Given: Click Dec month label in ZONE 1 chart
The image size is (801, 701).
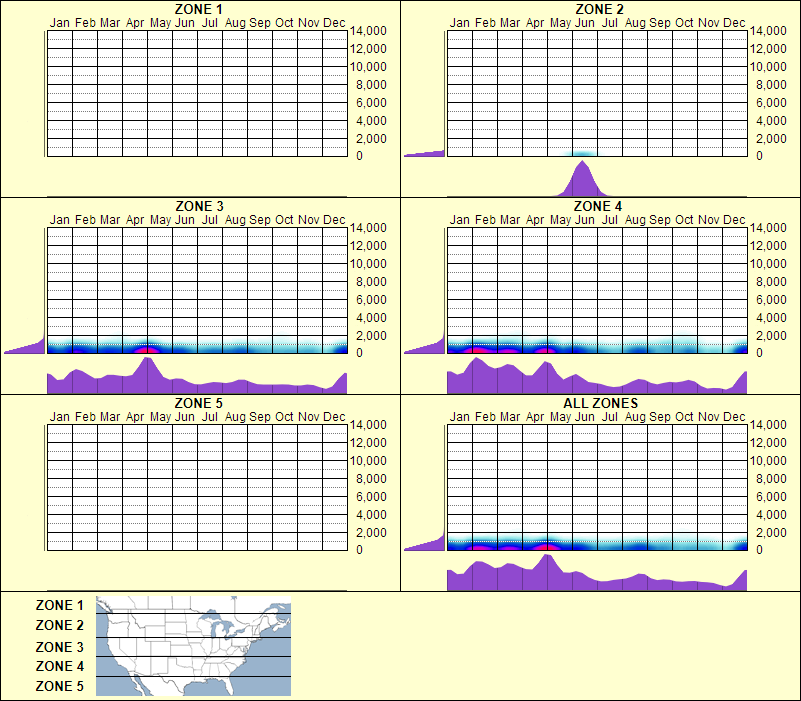Looking at the screenshot, I should (334, 23).
